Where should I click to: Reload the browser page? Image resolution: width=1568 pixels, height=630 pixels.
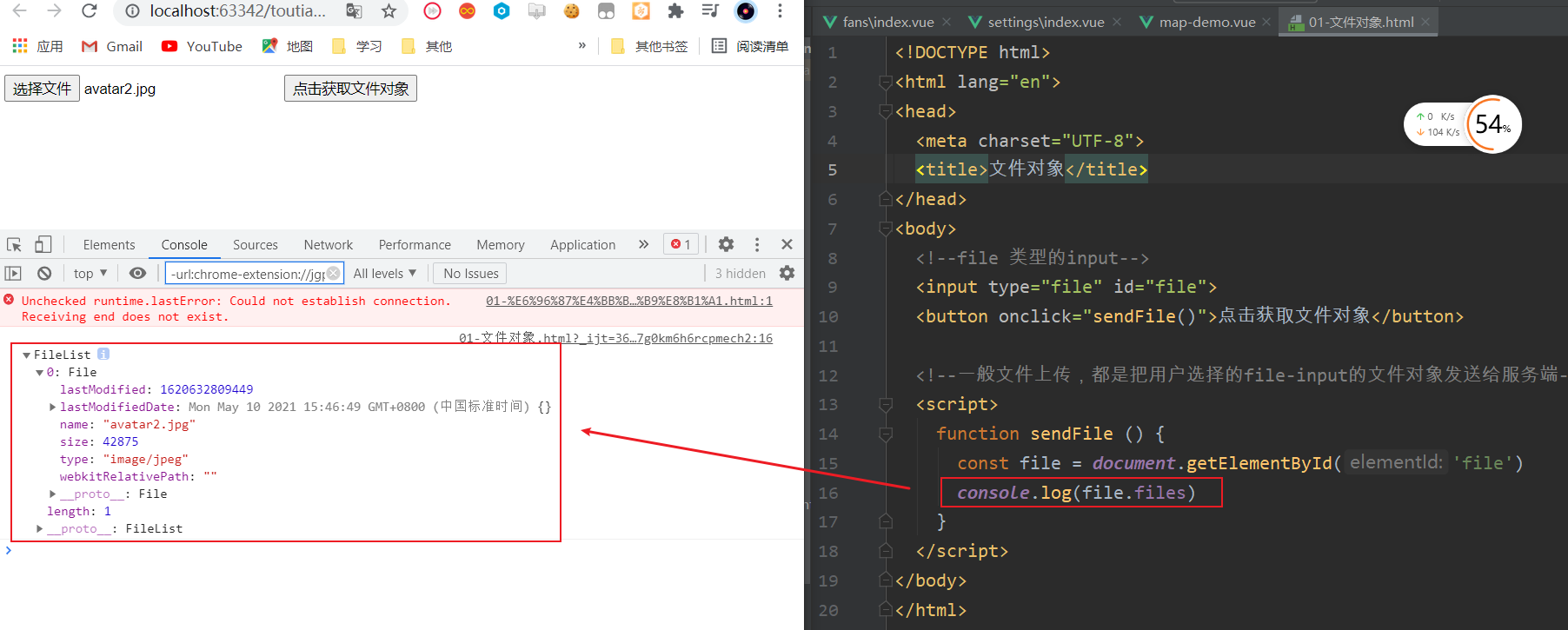coord(89,11)
